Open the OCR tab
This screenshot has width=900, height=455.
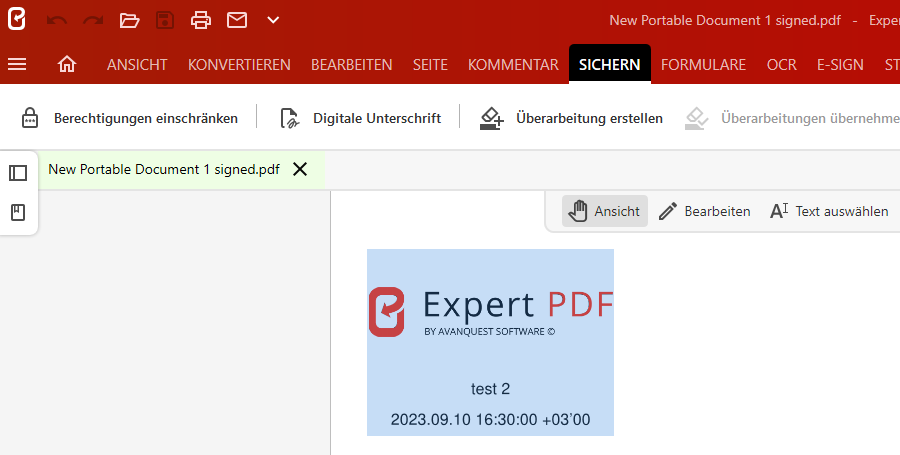(782, 64)
